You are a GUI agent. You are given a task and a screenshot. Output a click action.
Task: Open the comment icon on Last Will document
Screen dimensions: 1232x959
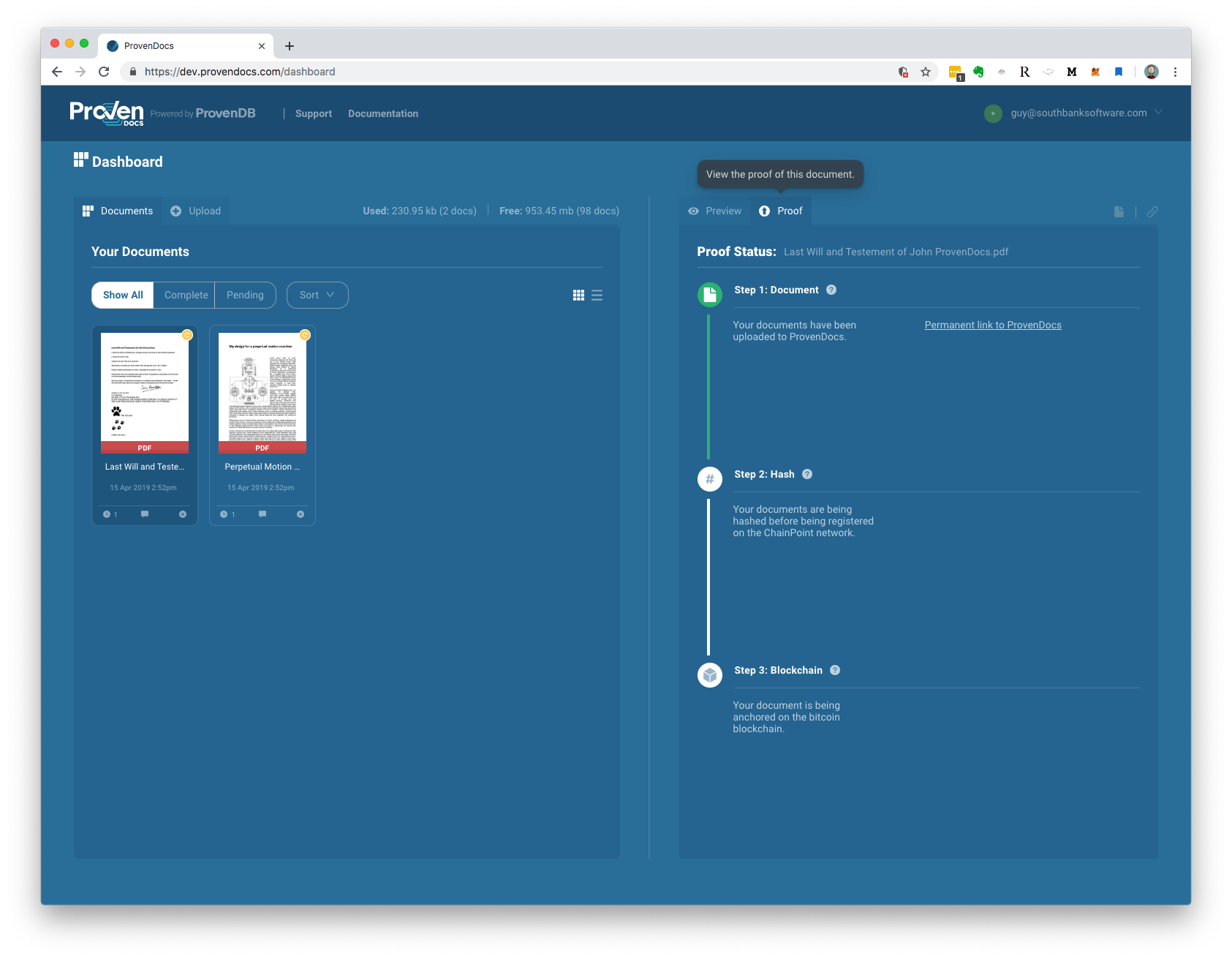pyautogui.click(x=144, y=514)
